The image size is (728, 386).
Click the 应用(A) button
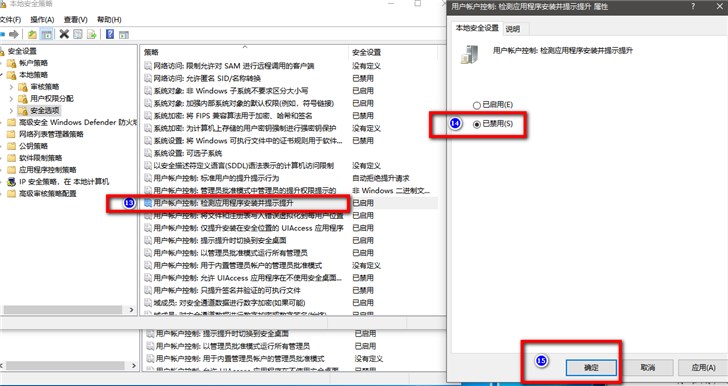pos(703,367)
